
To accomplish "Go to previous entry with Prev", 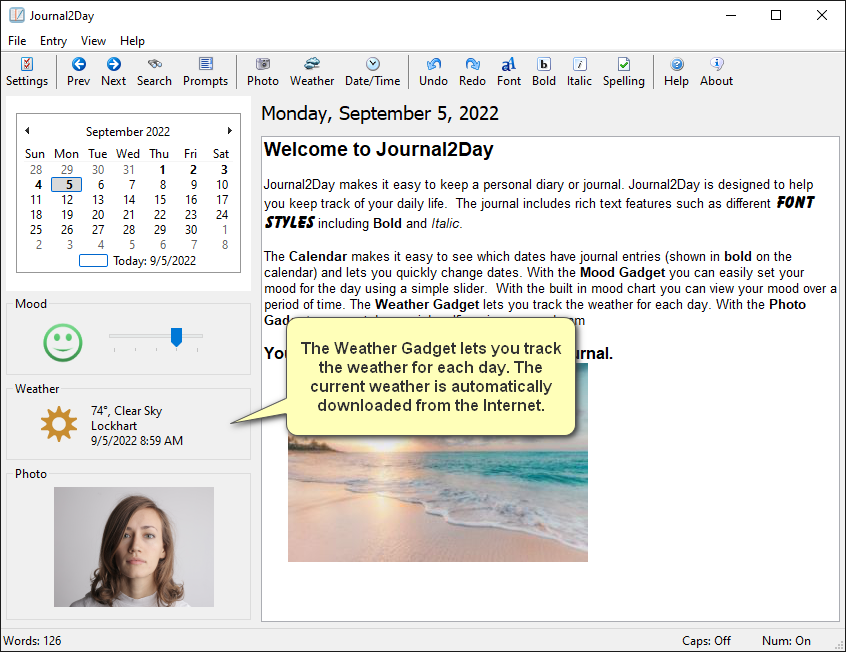I will click(x=78, y=72).
